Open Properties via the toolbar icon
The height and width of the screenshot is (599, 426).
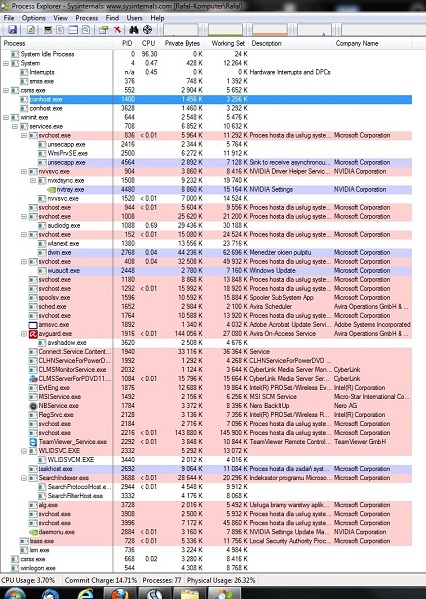pos(103,30)
